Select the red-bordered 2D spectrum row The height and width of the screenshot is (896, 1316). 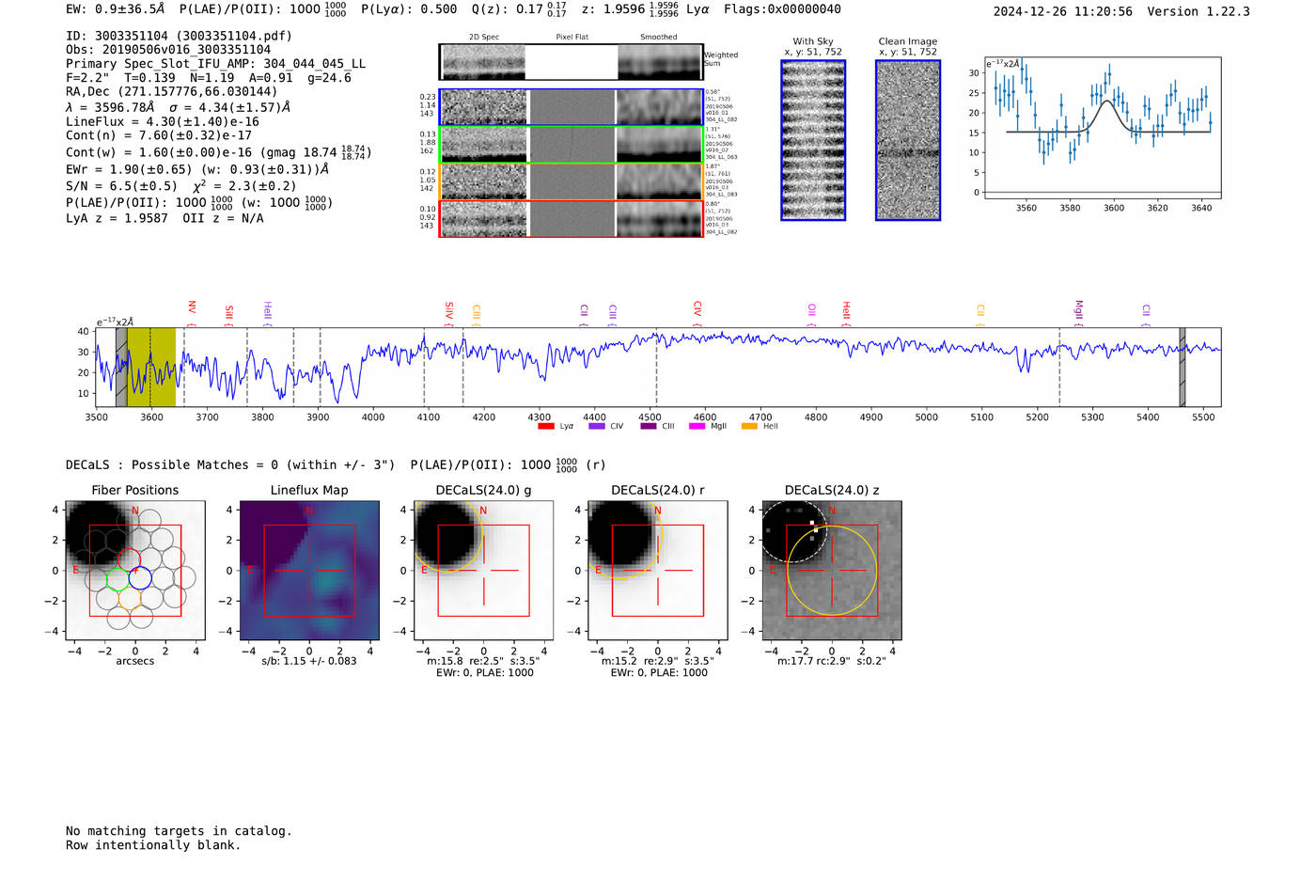(x=572, y=218)
